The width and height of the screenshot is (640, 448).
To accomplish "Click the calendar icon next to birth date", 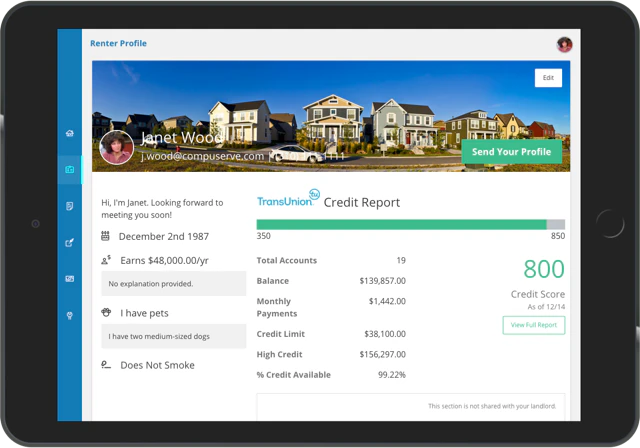I will pos(106,236).
